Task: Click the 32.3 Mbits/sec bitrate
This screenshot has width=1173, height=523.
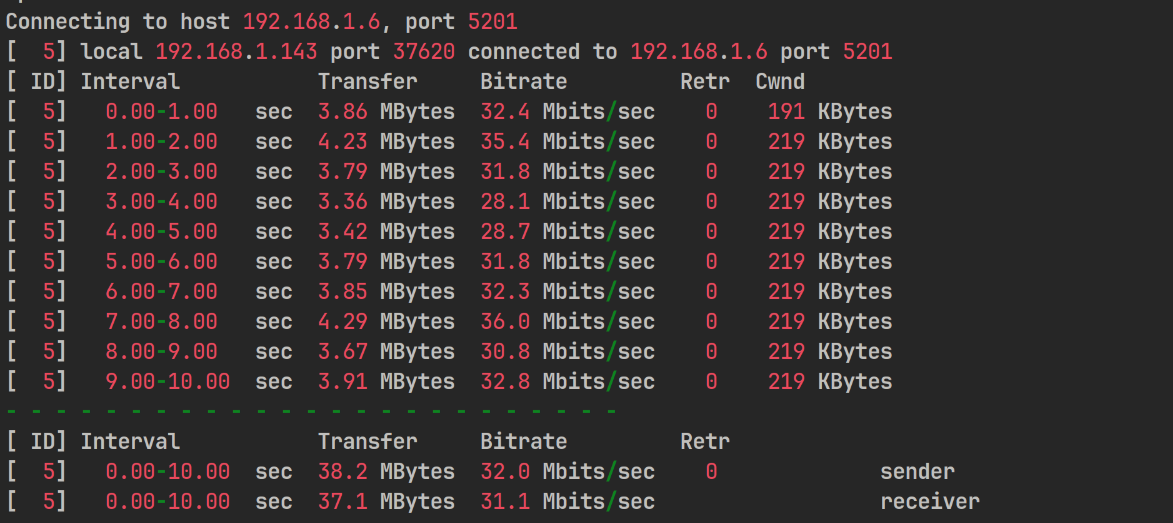Action: tap(568, 291)
